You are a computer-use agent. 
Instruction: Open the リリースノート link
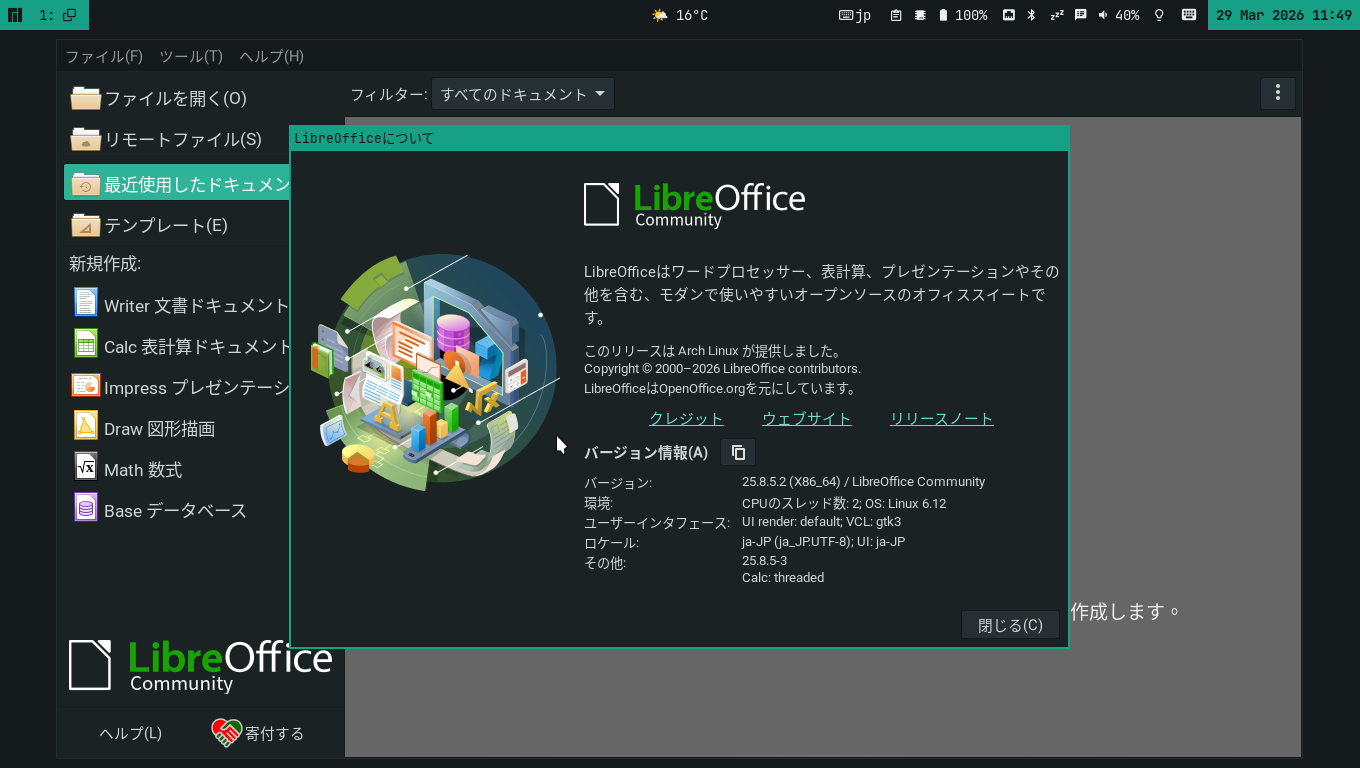click(942, 419)
